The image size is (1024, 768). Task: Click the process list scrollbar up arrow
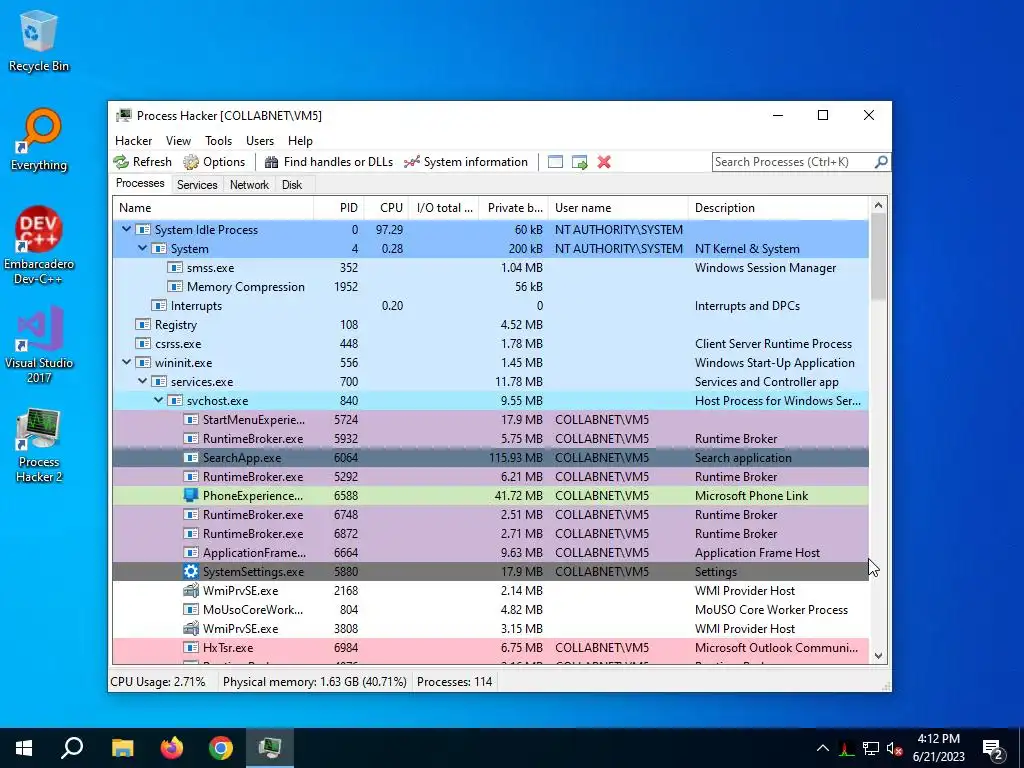[x=878, y=205]
